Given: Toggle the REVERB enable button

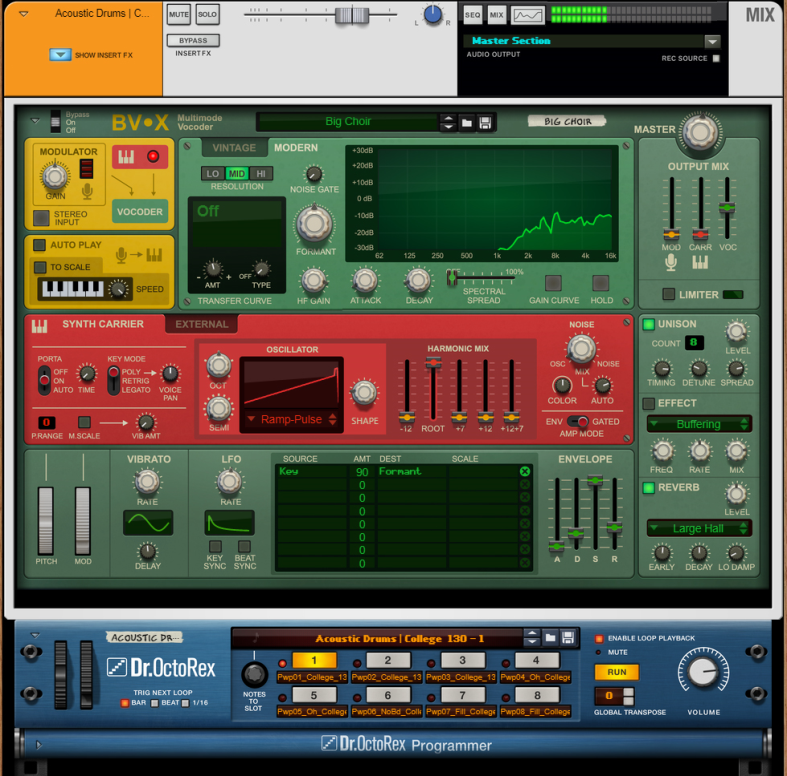Looking at the screenshot, I should 648,487.
